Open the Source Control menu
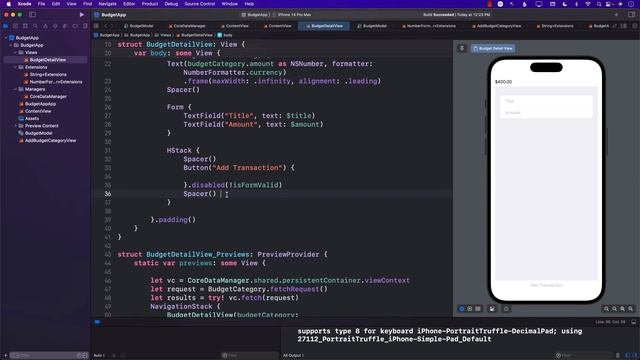The height and width of the screenshot is (360, 640). tap(200, 4)
